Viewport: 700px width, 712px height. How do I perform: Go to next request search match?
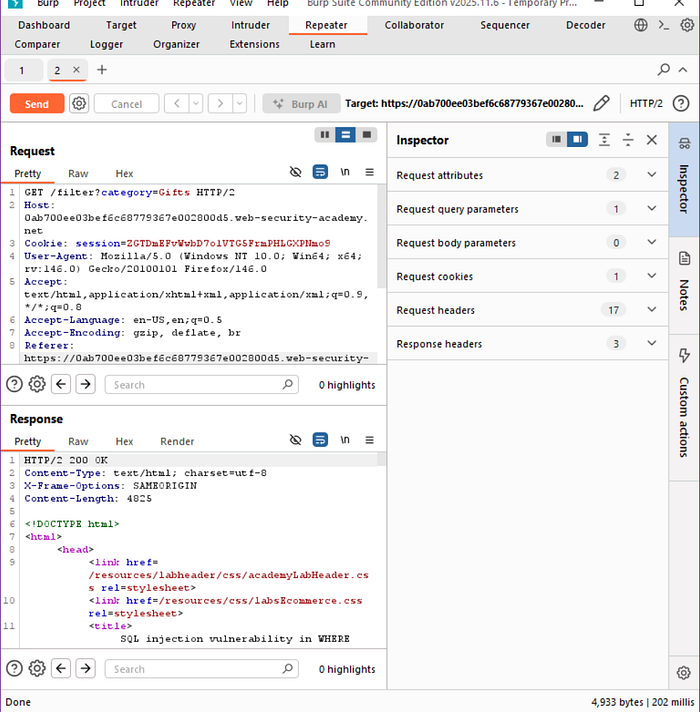click(85, 384)
